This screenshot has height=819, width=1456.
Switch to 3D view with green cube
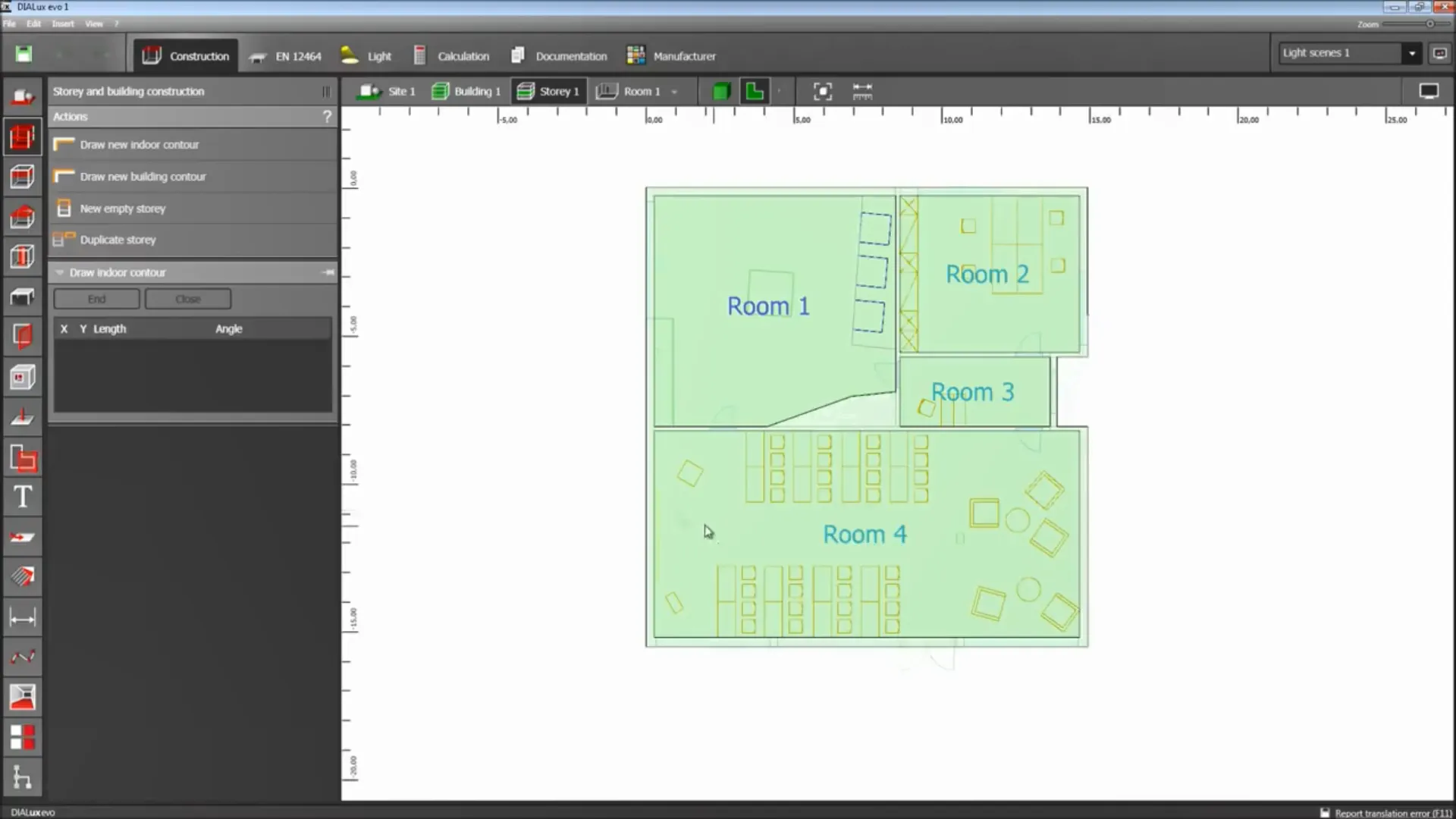[720, 92]
